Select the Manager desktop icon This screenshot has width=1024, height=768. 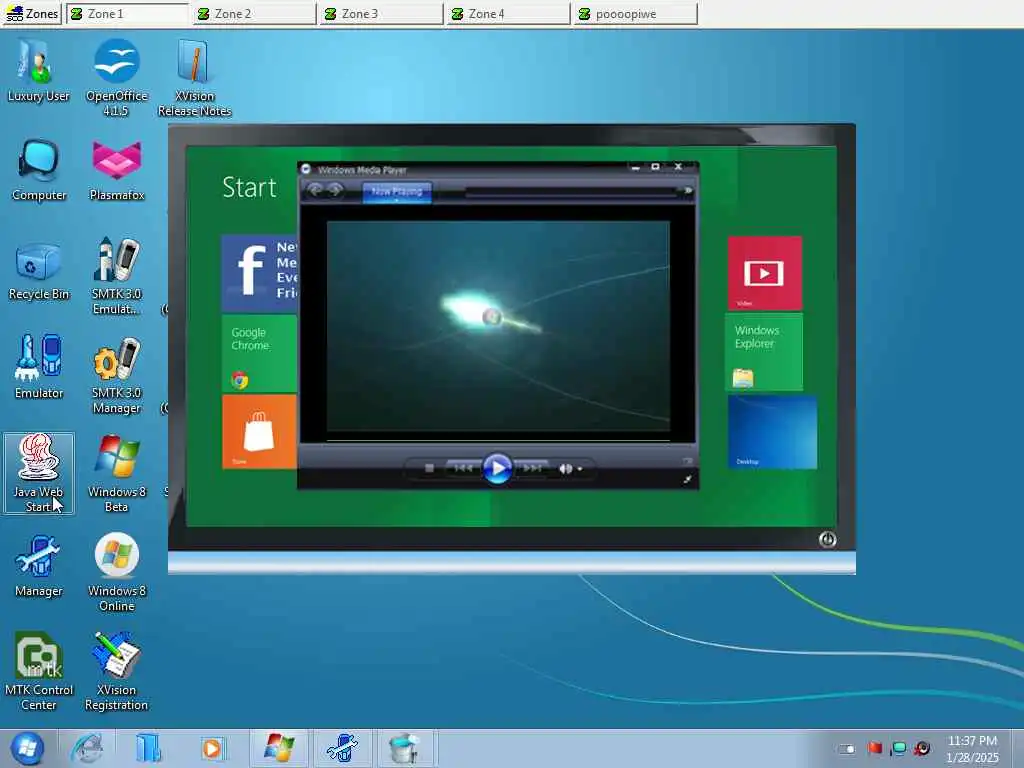(39, 566)
